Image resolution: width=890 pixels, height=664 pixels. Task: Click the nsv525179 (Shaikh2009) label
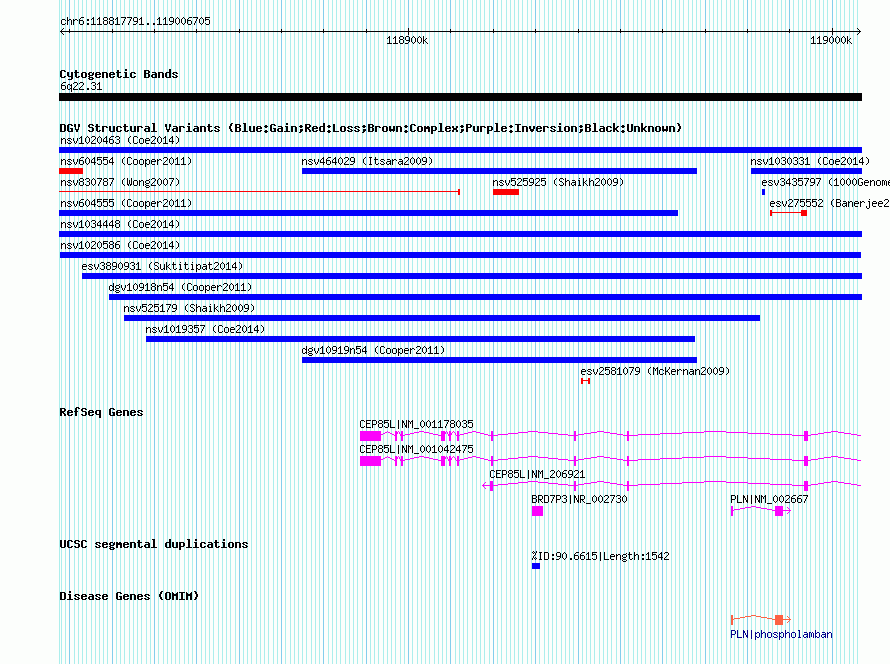189,308
